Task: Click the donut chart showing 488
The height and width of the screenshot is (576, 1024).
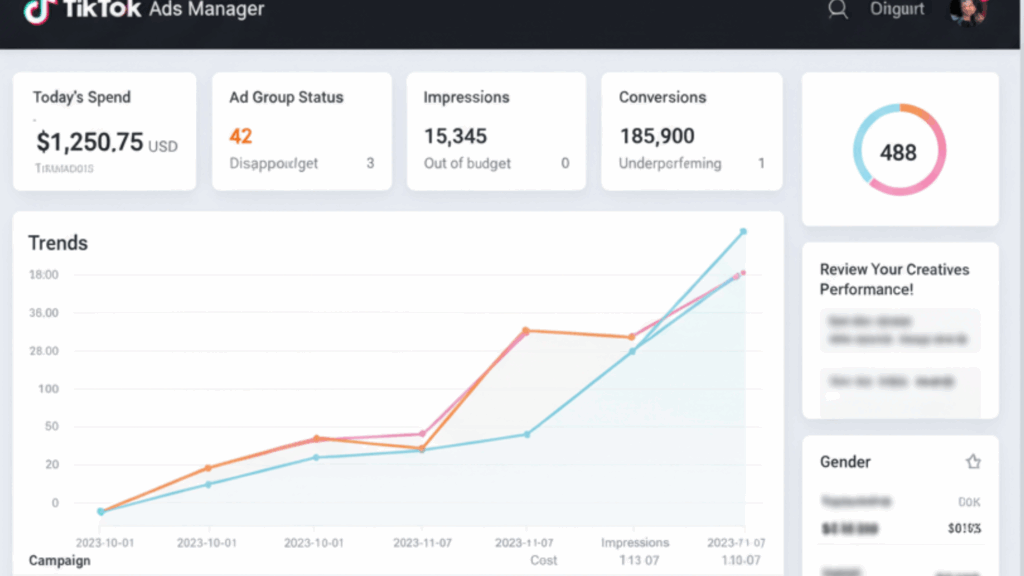Action: pos(898,151)
